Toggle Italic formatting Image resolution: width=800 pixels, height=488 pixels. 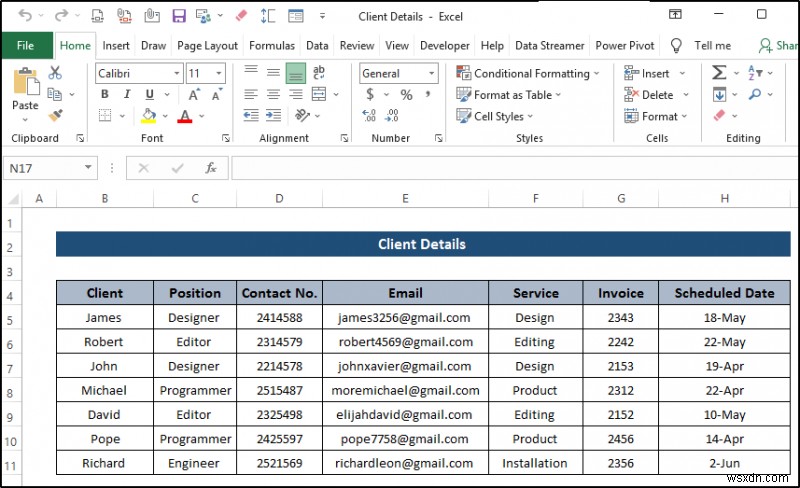coord(127,94)
